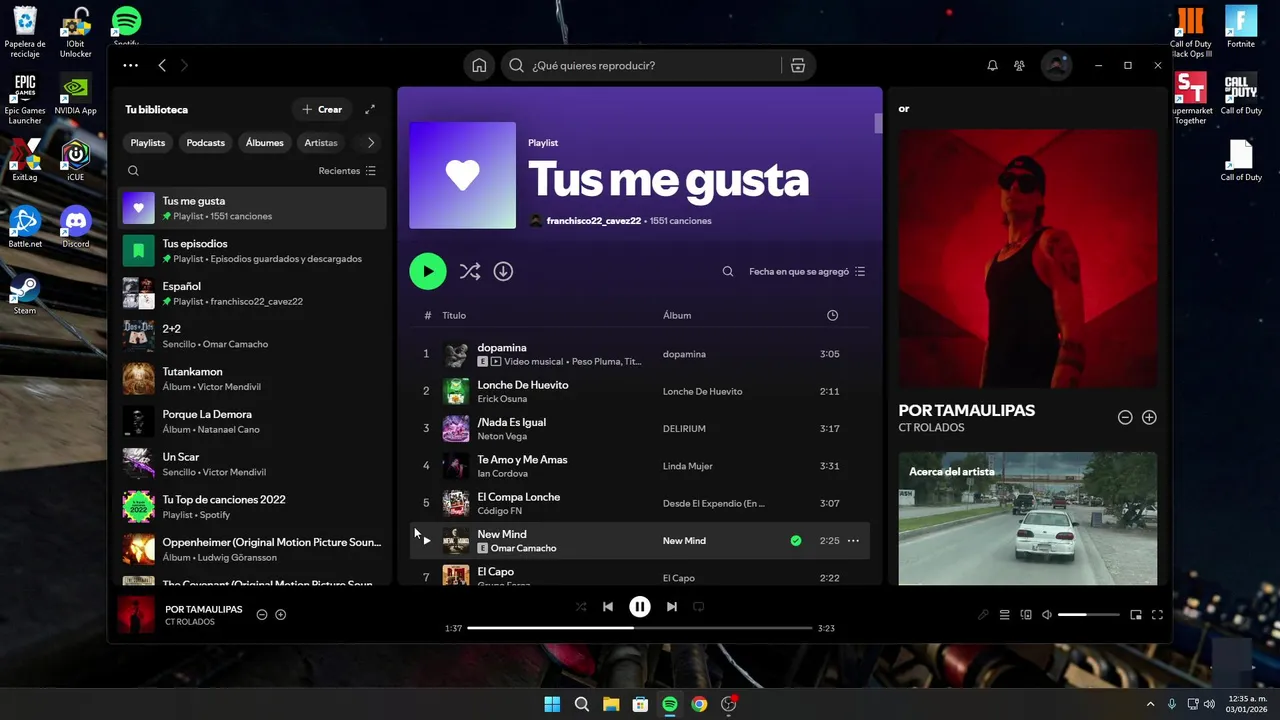Screen dimensions: 1280x720
Task: Click the big green play button
Action: click(428, 271)
